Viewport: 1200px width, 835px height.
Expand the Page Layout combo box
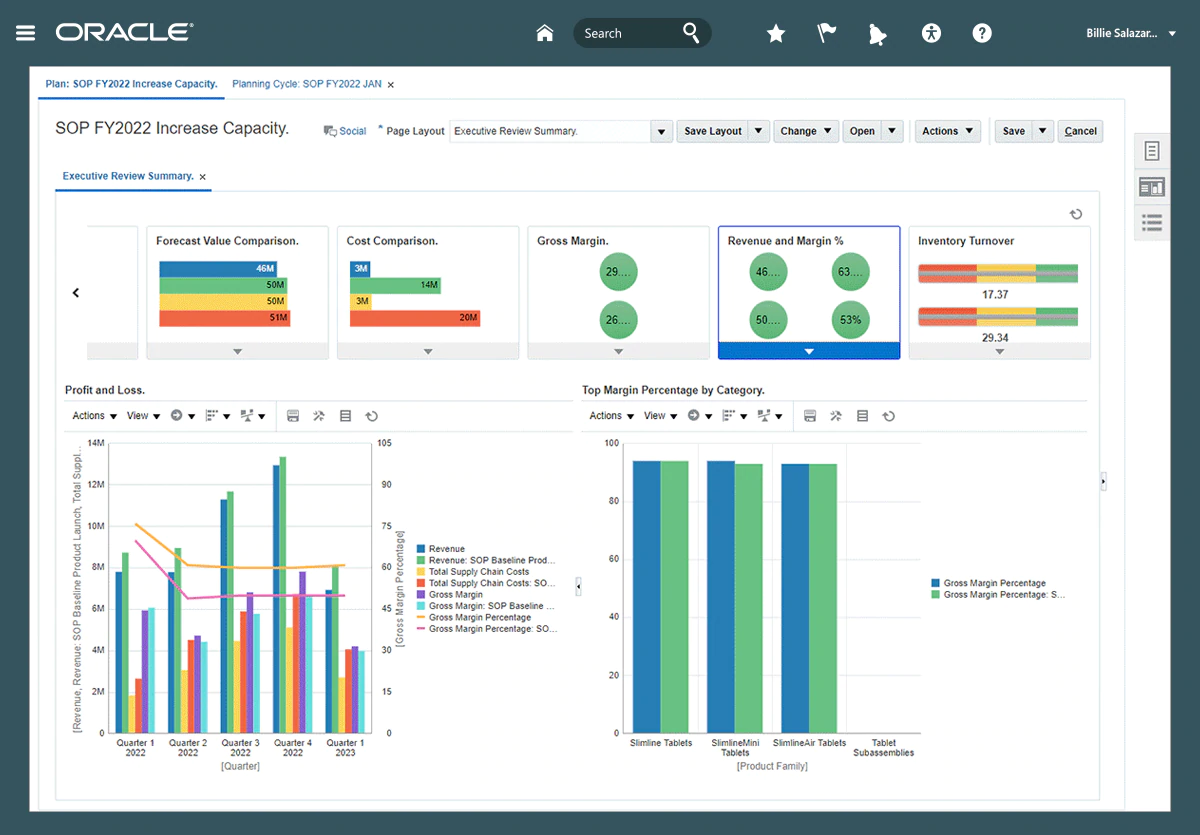coord(661,131)
